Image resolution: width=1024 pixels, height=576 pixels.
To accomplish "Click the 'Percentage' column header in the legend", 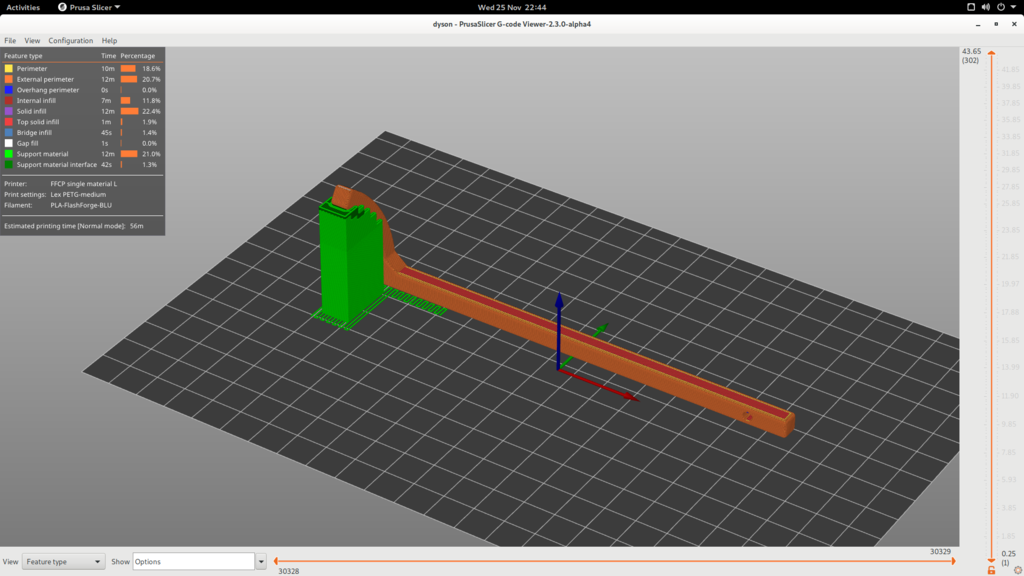I will click(138, 56).
